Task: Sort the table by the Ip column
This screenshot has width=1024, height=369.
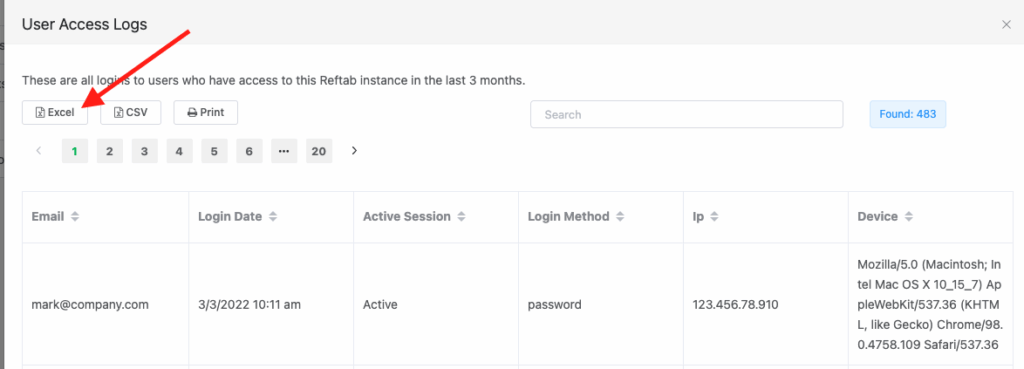Action: tap(714, 217)
